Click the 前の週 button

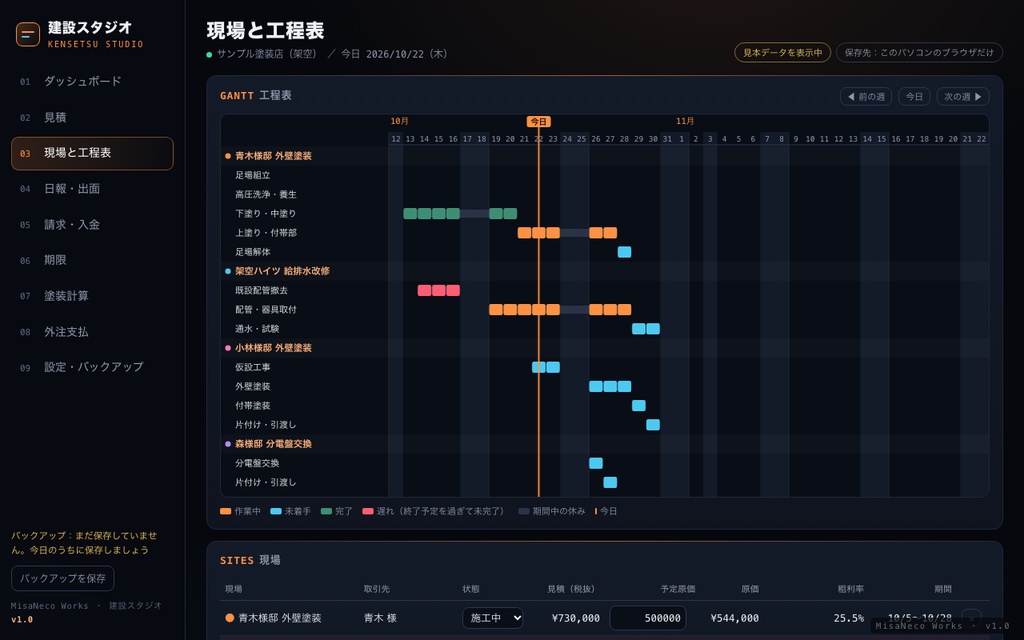866,97
